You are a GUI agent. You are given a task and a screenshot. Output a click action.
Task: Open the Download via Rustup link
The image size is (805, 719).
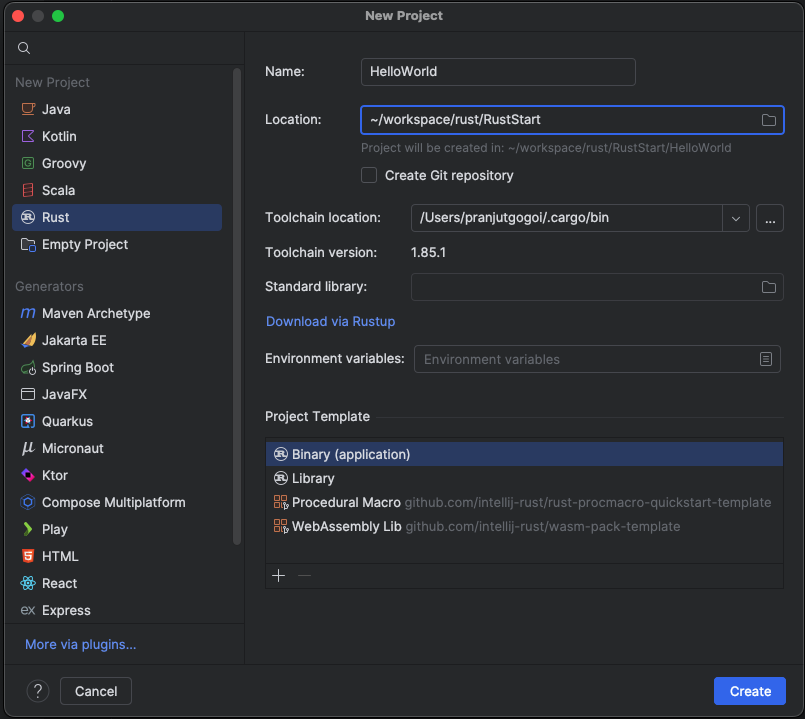pyautogui.click(x=330, y=321)
